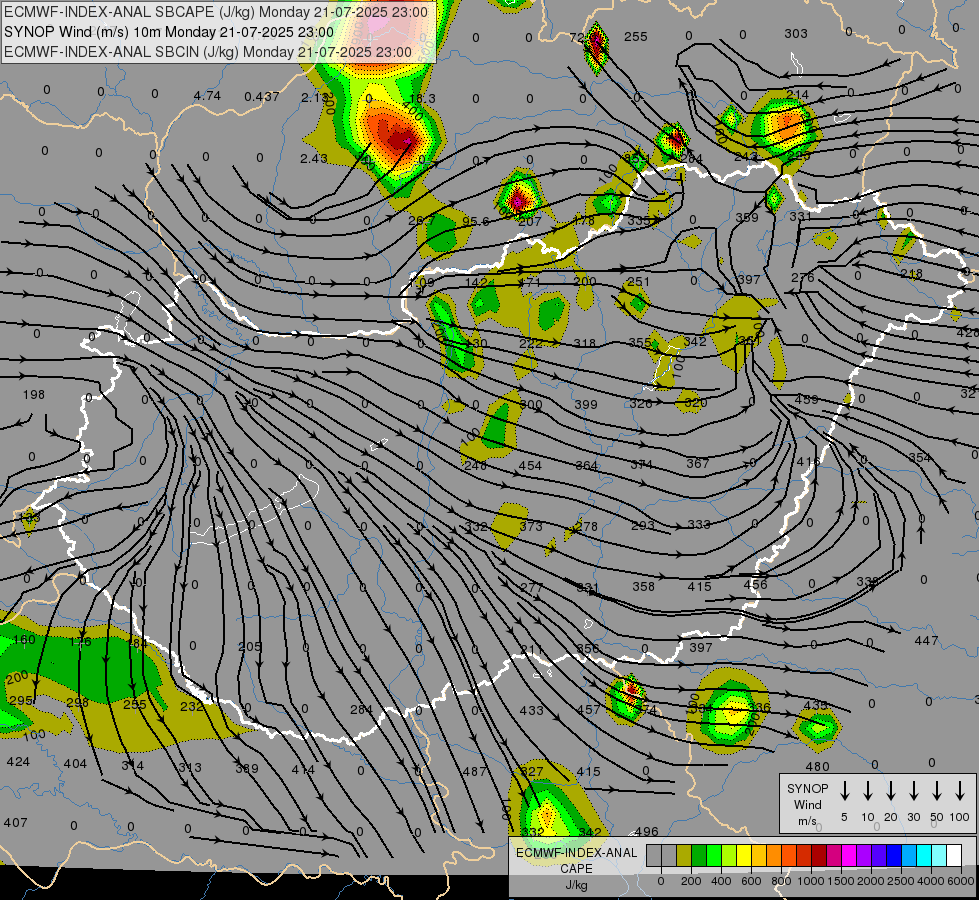This screenshot has width=979, height=900.
Task: Click the map value 424
Action: [x=18, y=762]
